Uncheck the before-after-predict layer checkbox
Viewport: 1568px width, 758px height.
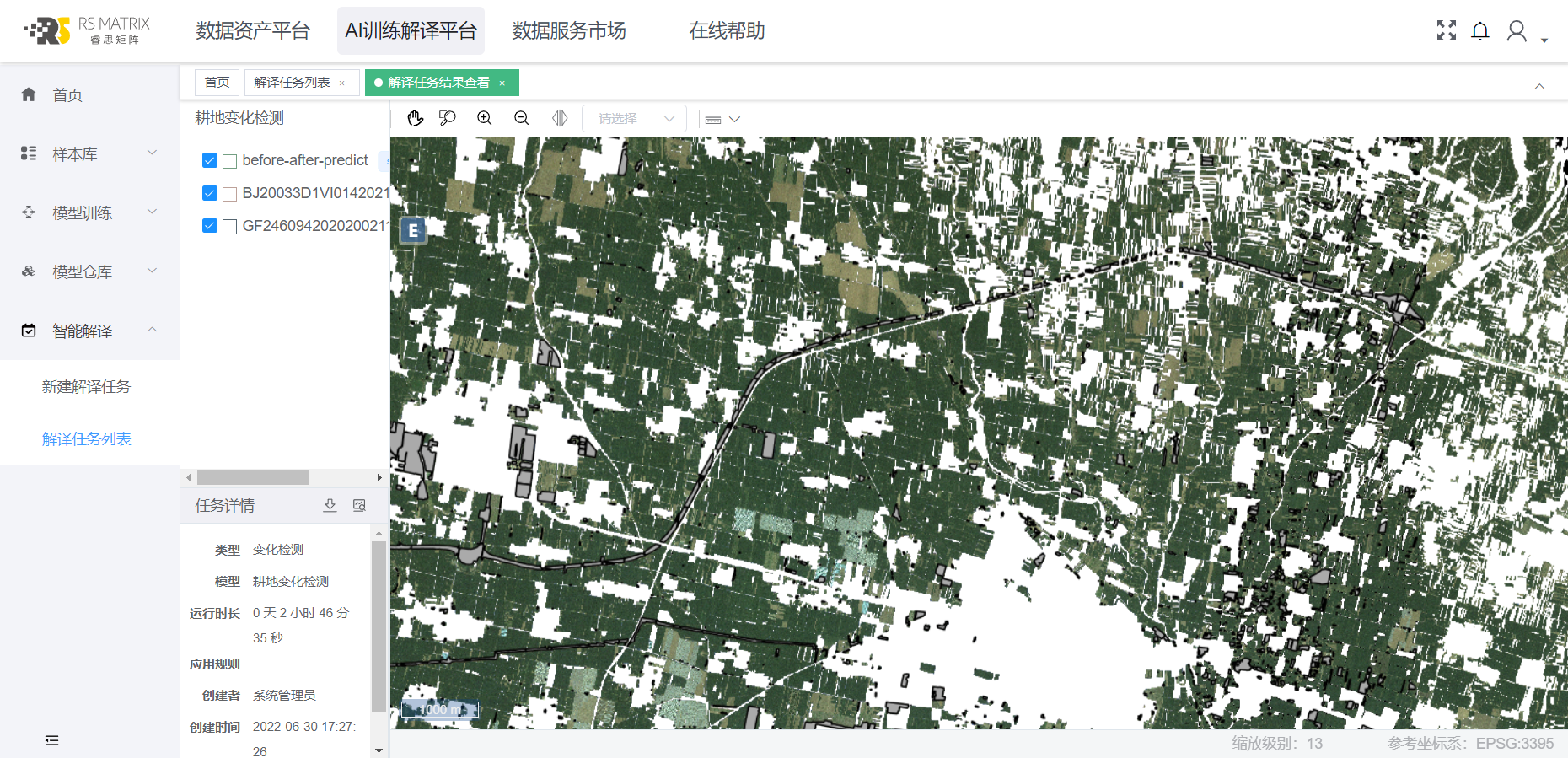pyautogui.click(x=210, y=160)
